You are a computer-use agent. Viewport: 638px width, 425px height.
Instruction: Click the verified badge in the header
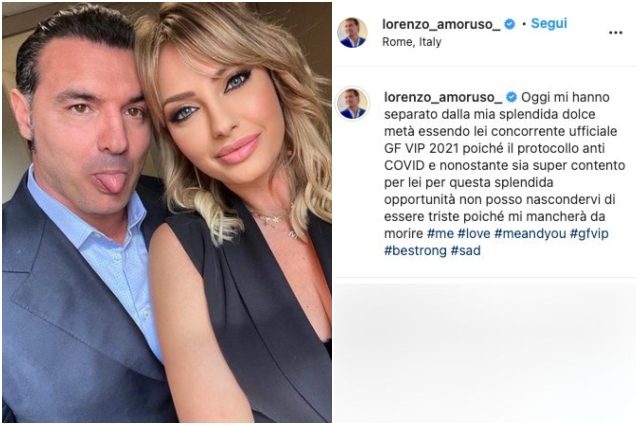509,24
